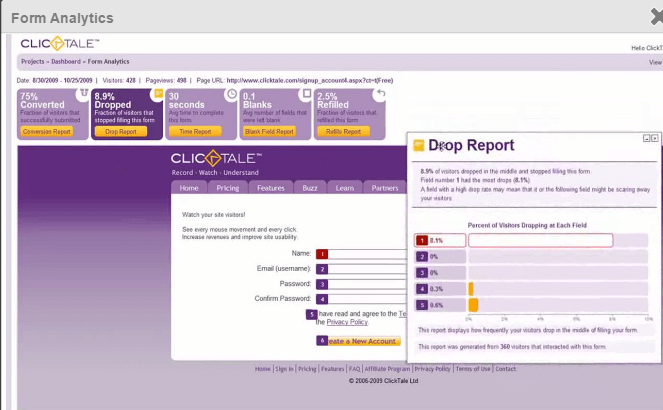Switch to Learn tab

[345, 188]
